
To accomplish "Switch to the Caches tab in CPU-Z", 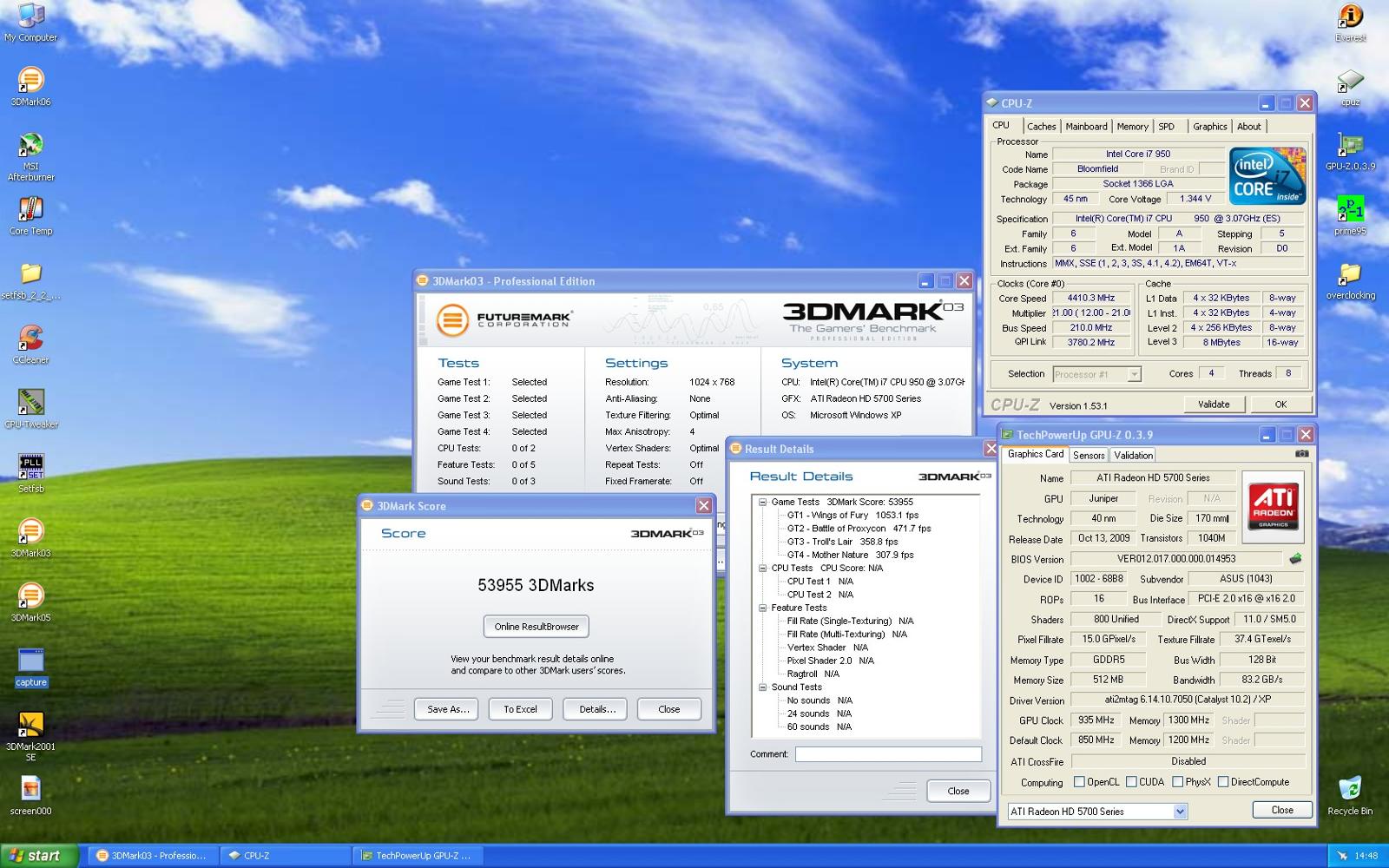I will (1042, 127).
